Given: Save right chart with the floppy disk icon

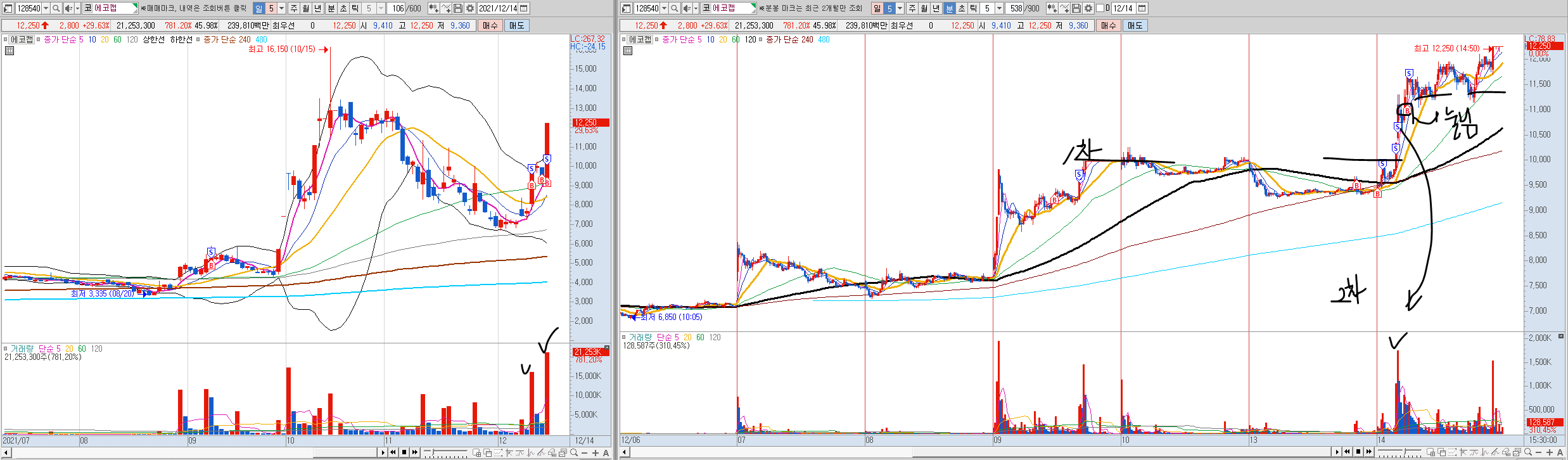Looking at the screenshot, I should pyautogui.click(x=1076, y=8).
